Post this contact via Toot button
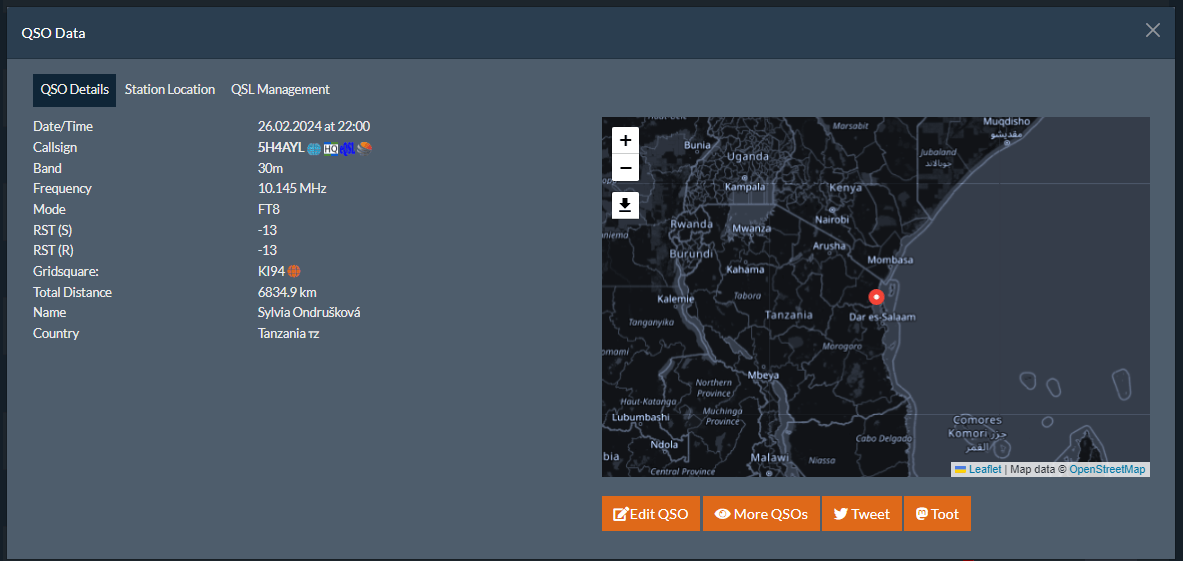This screenshot has height=561, width=1183. point(937,514)
